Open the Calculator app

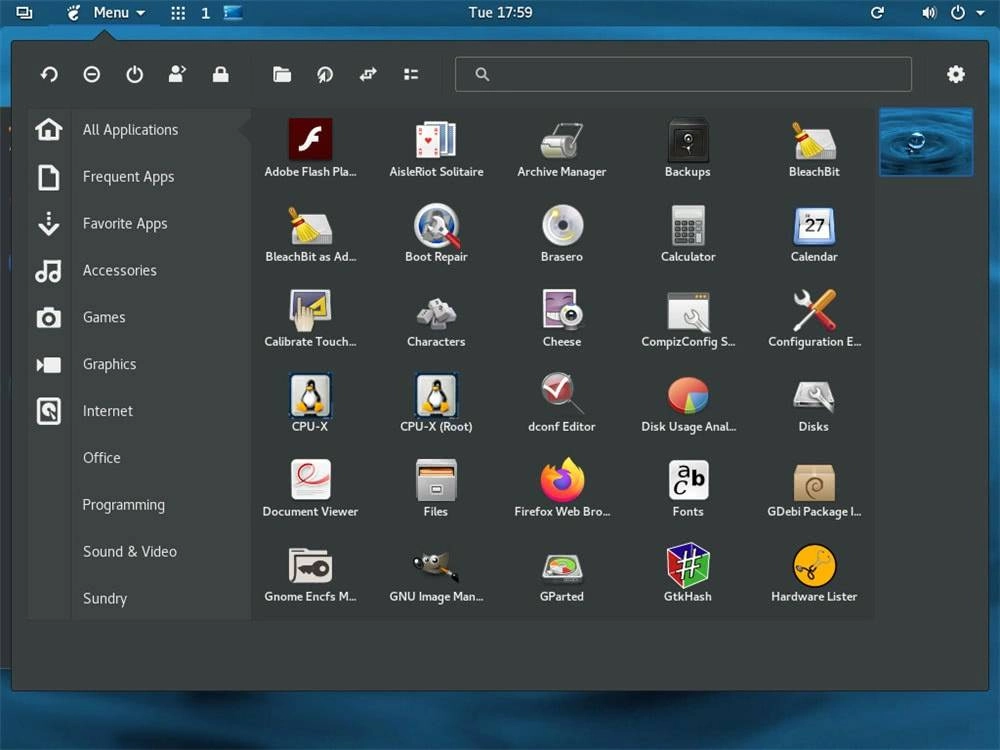pos(688,233)
